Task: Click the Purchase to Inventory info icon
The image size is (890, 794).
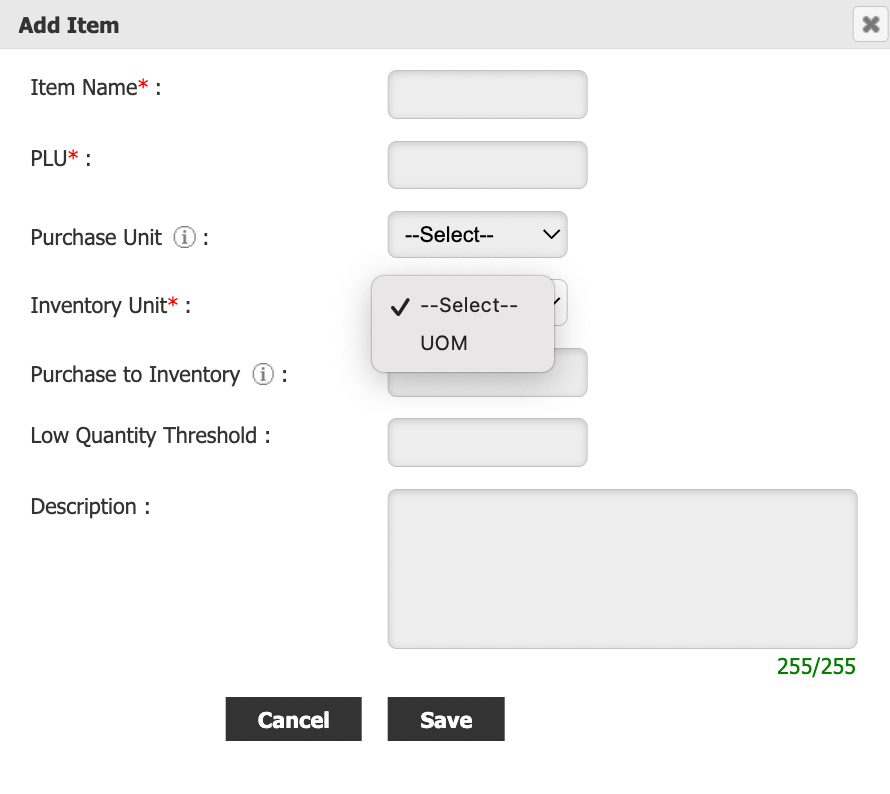Action: tap(263, 374)
